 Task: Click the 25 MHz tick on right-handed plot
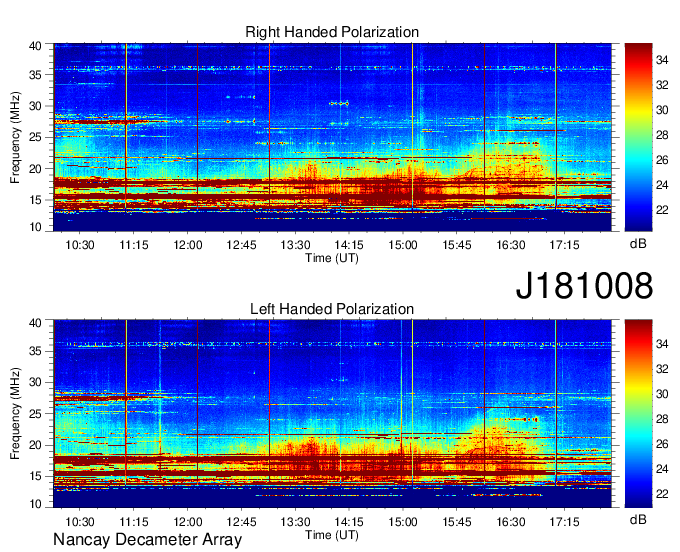35,137
